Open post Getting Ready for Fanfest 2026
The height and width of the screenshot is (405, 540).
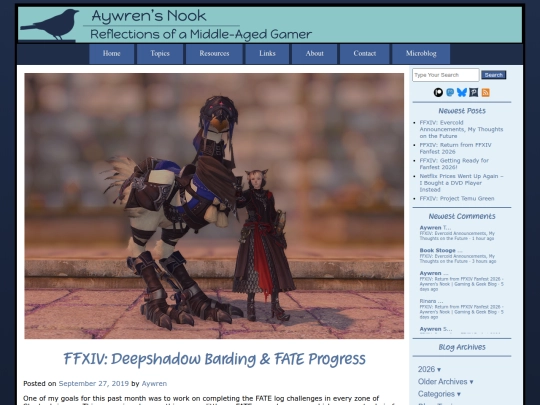(454, 164)
